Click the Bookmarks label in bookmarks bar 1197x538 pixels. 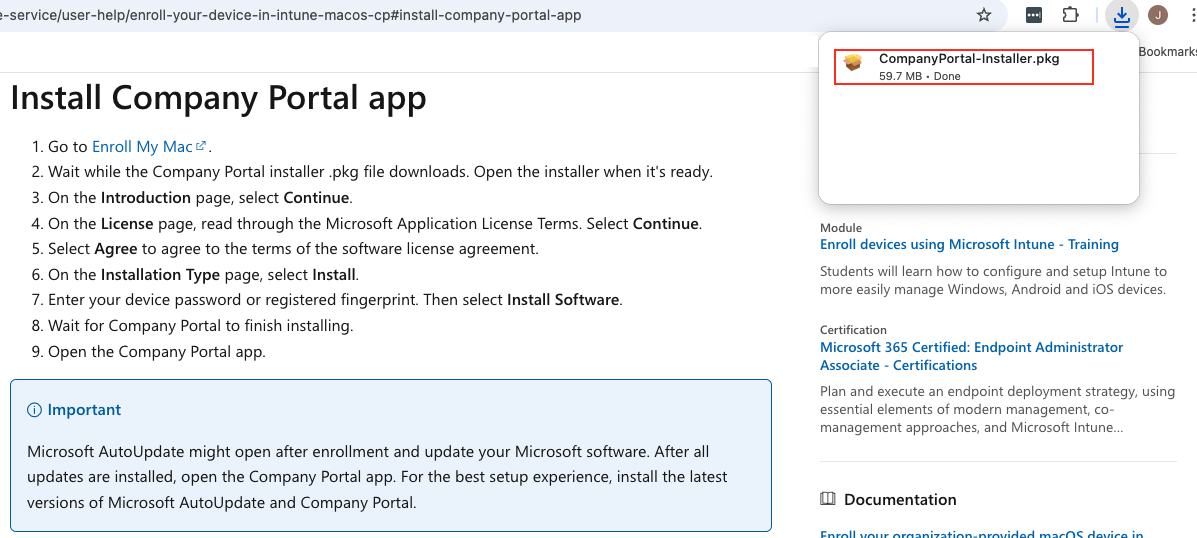tap(1167, 52)
